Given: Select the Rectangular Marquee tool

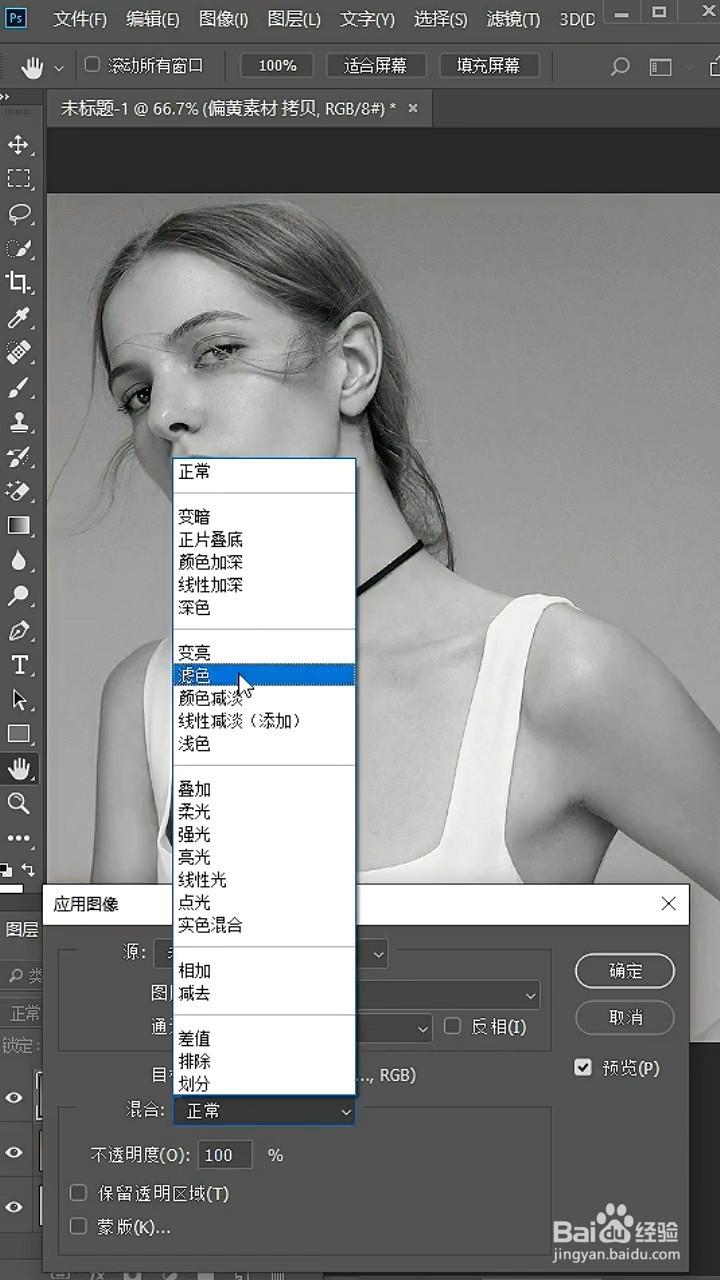Looking at the screenshot, I should pos(18,179).
